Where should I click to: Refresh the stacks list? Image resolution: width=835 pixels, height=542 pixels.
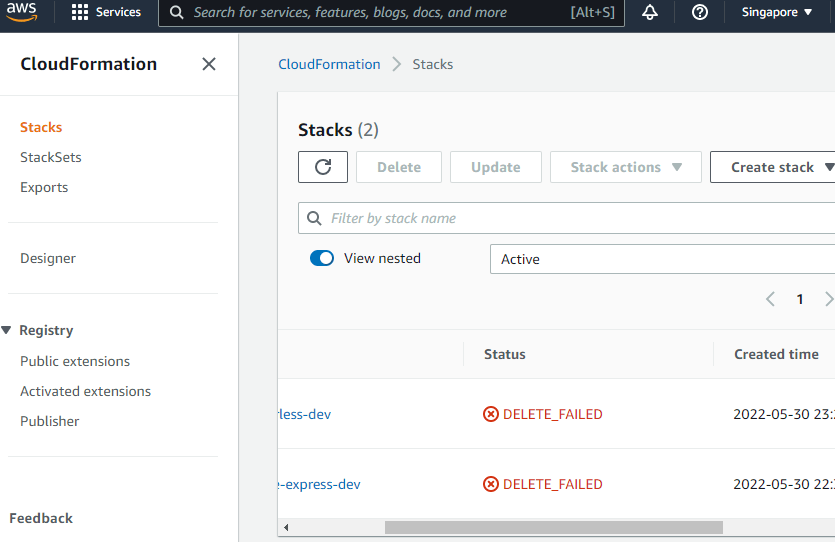coord(323,167)
